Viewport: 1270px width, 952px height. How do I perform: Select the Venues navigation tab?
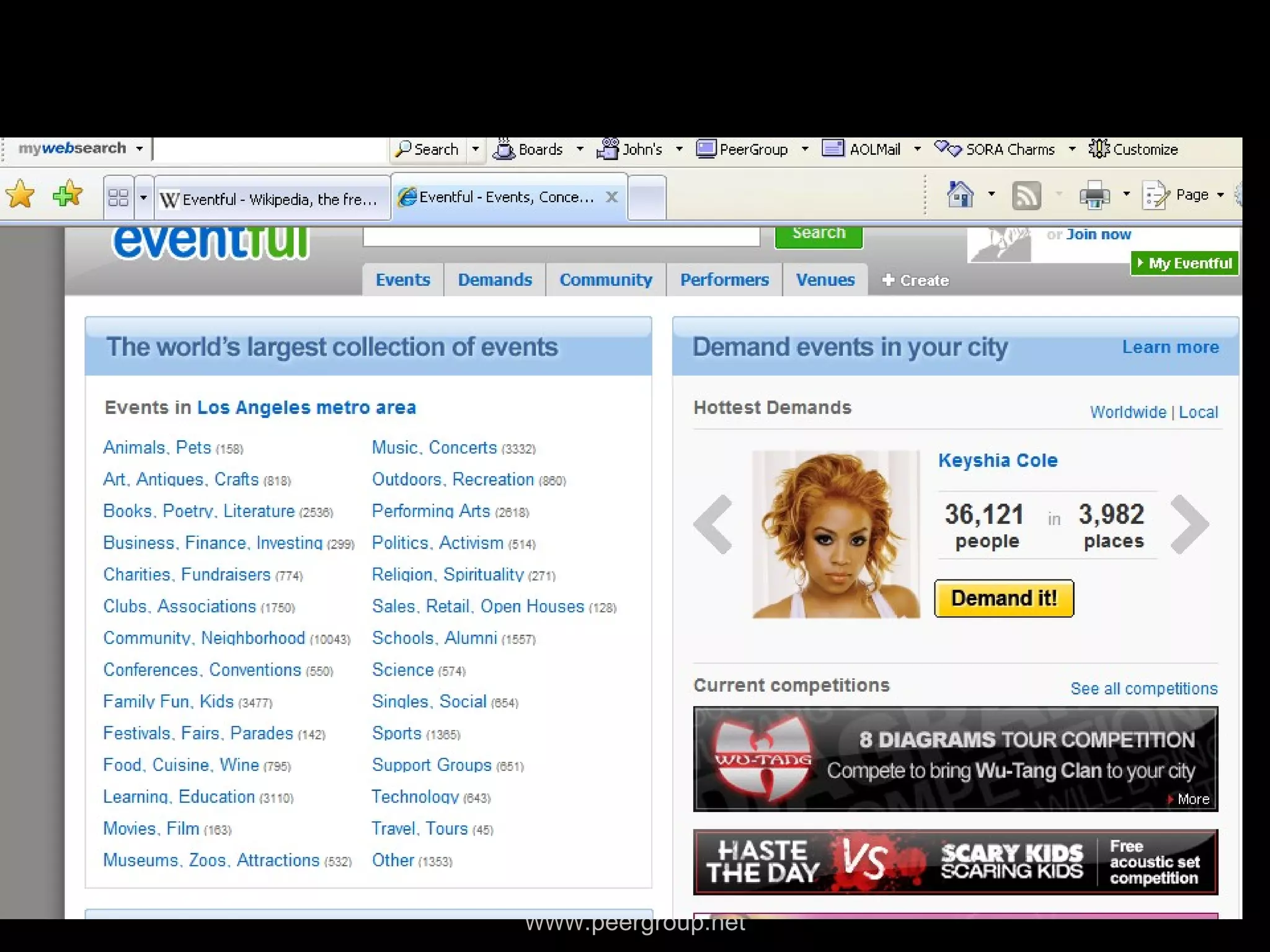tap(825, 280)
